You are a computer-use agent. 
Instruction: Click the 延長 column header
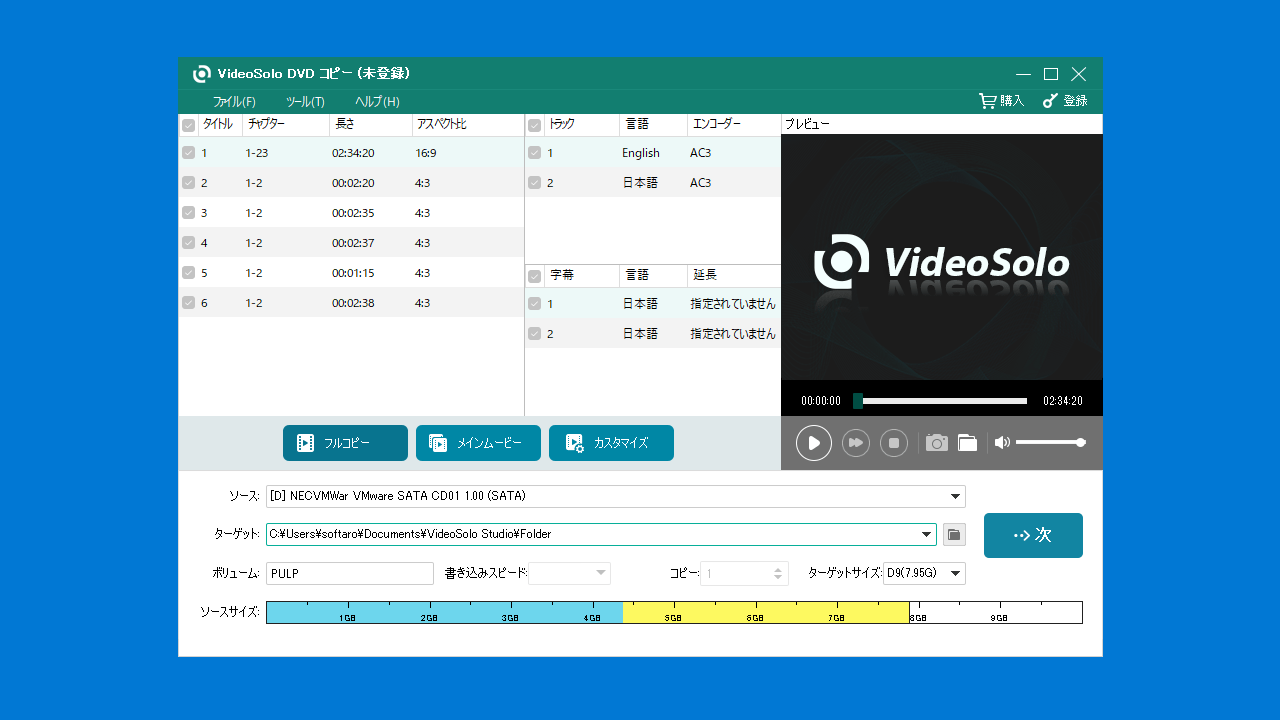pyautogui.click(x=705, y=275)
